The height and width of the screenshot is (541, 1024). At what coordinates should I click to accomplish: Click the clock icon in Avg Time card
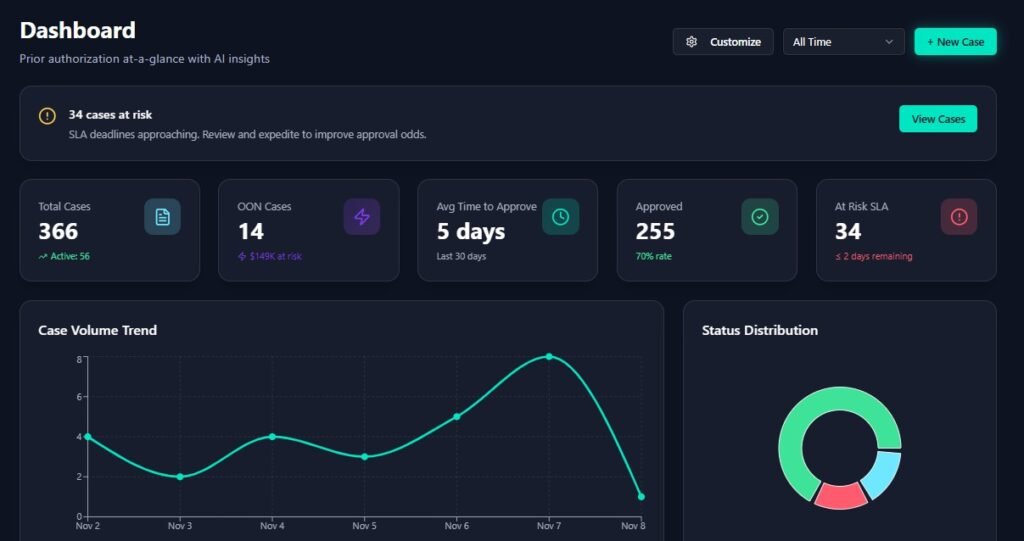(560, 217)
